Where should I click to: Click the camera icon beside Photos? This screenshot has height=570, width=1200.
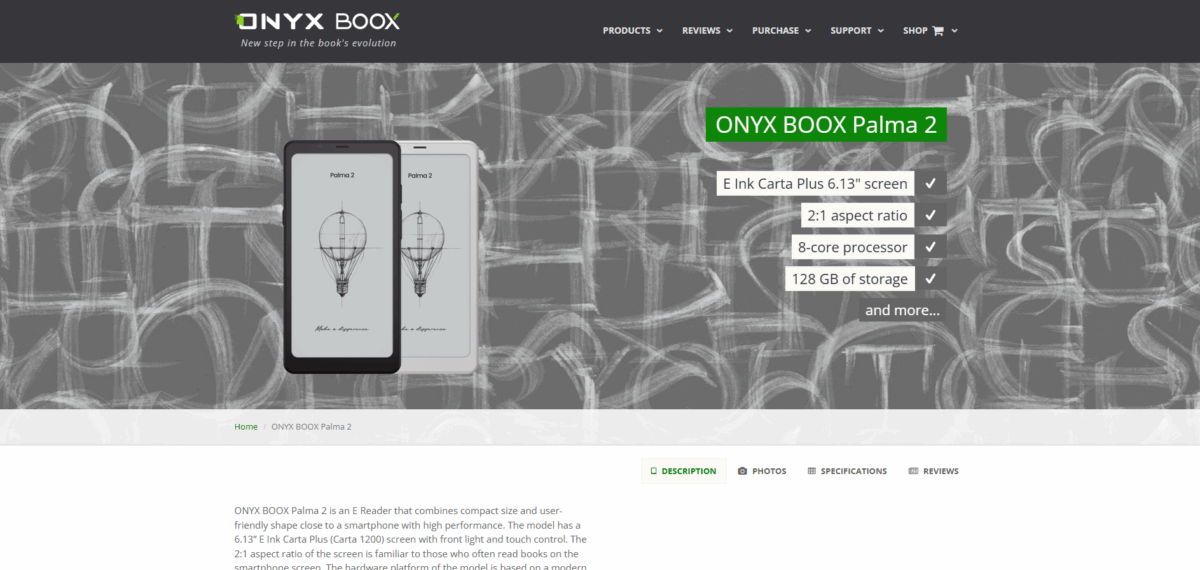point(742,471)
